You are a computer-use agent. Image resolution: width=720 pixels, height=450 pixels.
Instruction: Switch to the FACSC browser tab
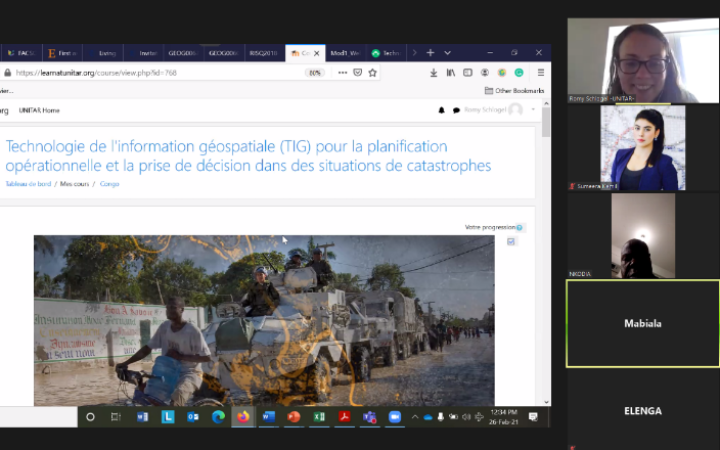(22, 53)
